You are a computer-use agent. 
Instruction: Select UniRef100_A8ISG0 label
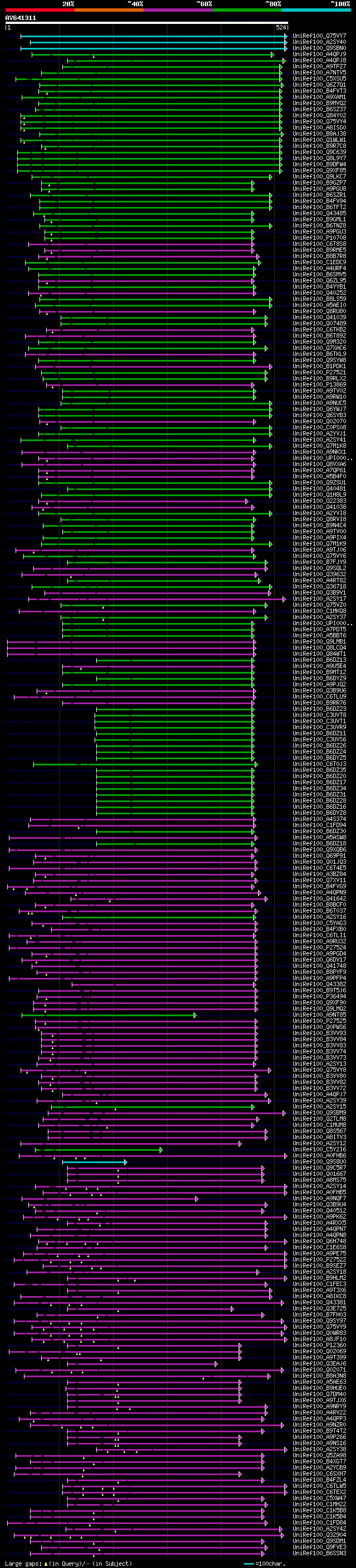[x=319, y=127]
